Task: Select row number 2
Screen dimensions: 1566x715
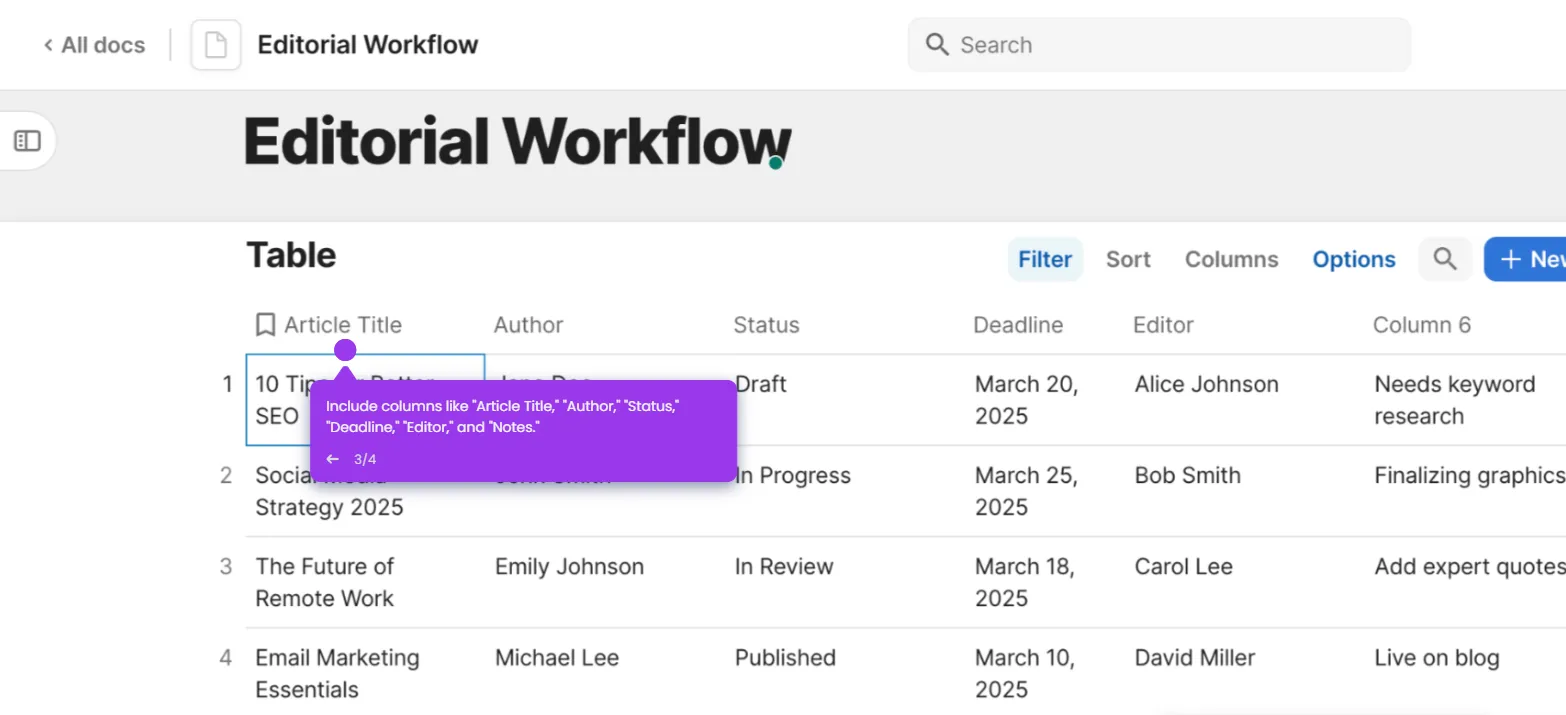Action: click(x=226, y=475)
